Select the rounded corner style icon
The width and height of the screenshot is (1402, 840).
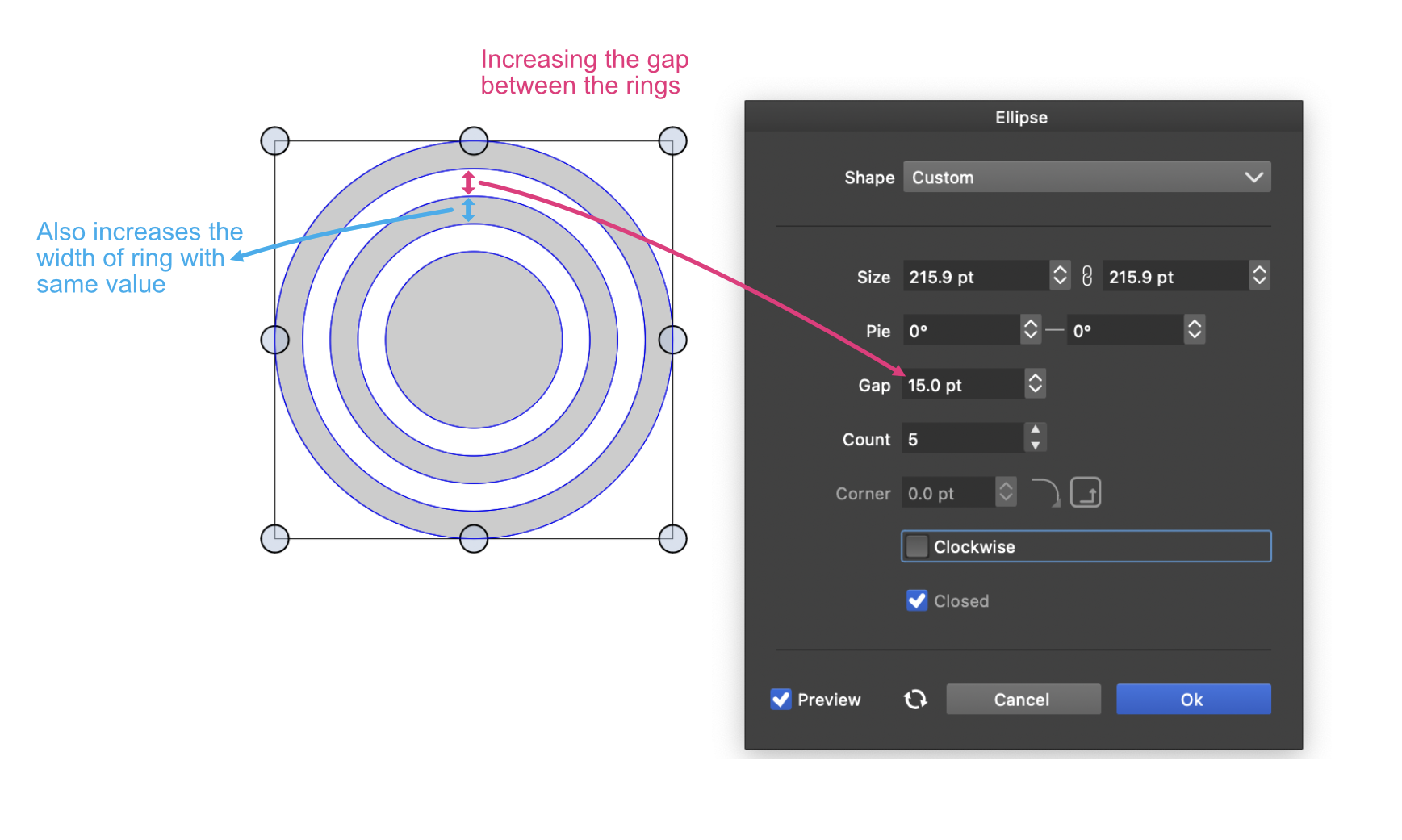coord(1046,492)
